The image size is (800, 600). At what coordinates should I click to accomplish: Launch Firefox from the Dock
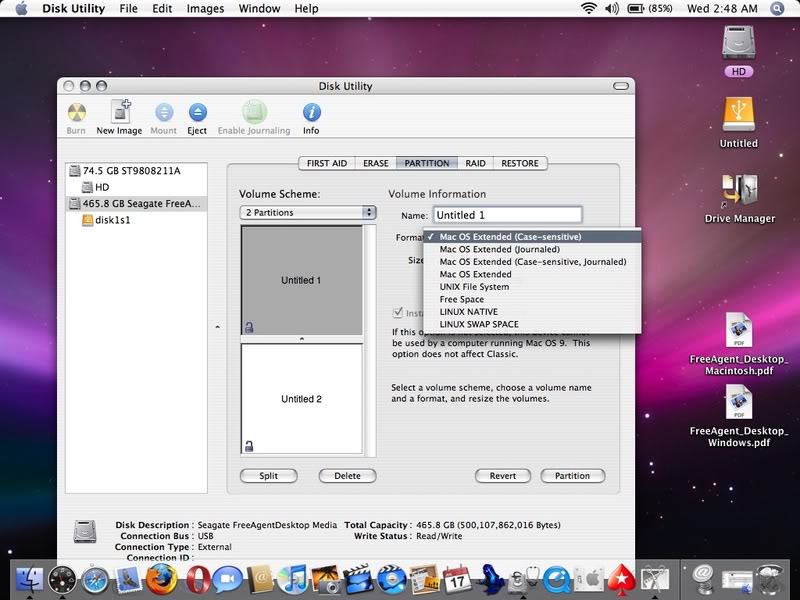point(161,580)
